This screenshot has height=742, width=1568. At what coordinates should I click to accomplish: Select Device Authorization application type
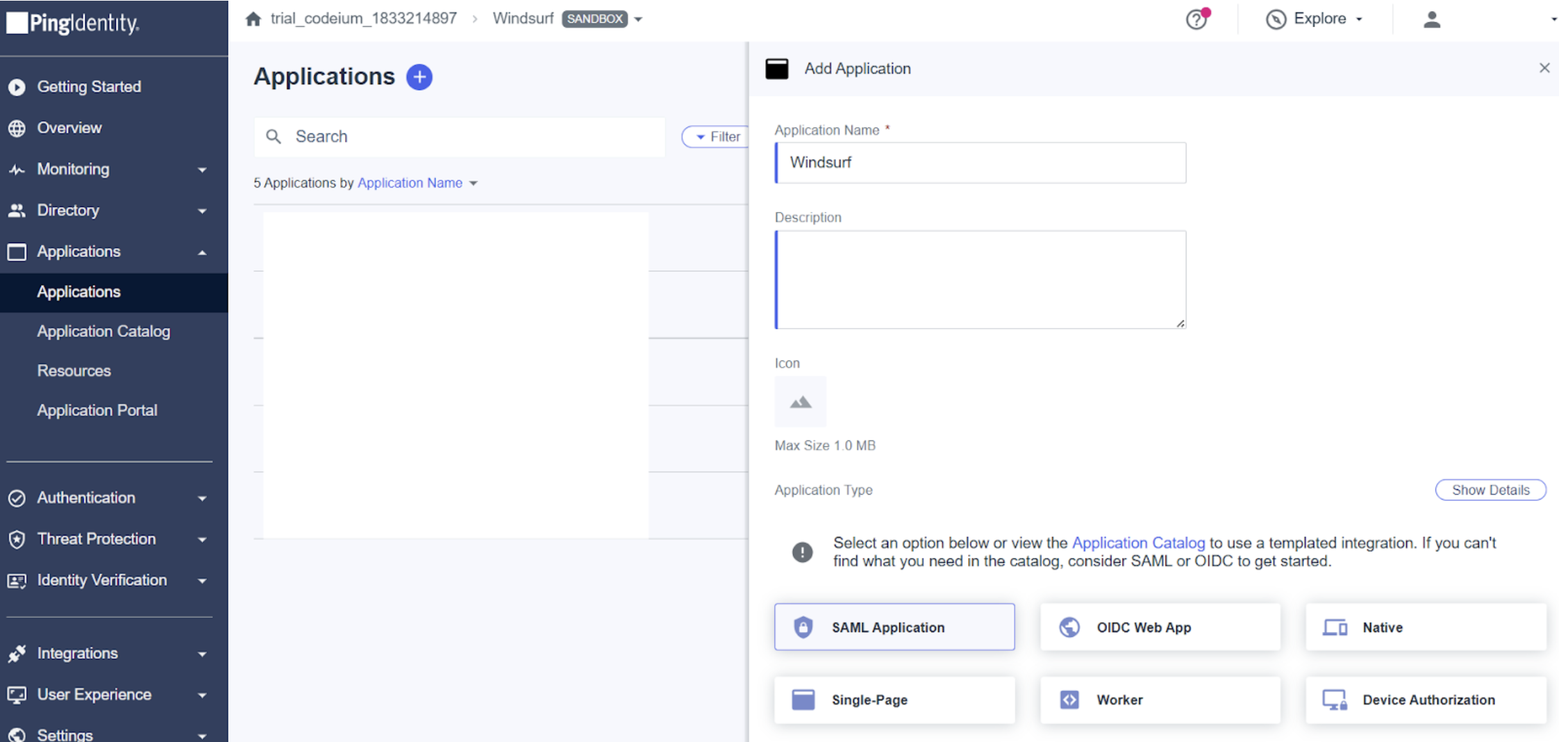[1426, 700]
